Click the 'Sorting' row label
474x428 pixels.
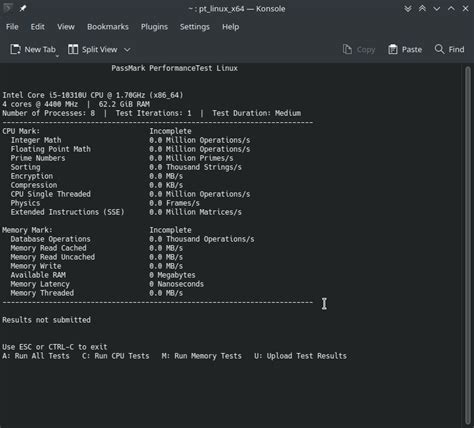click(25, 167)
